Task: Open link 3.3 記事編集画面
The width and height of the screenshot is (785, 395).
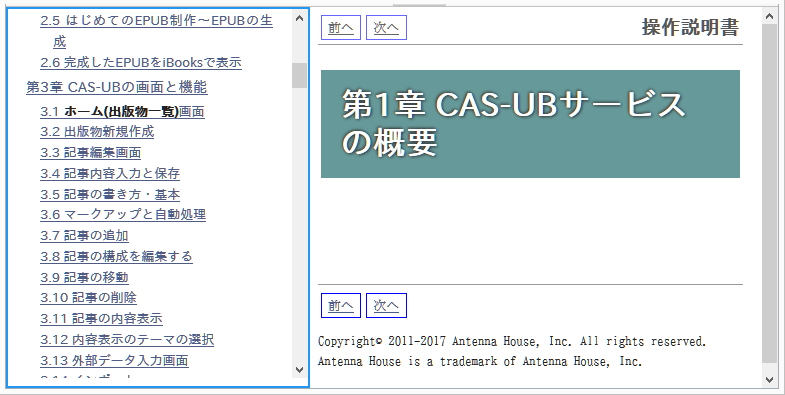Action: (x=91, y=153)
